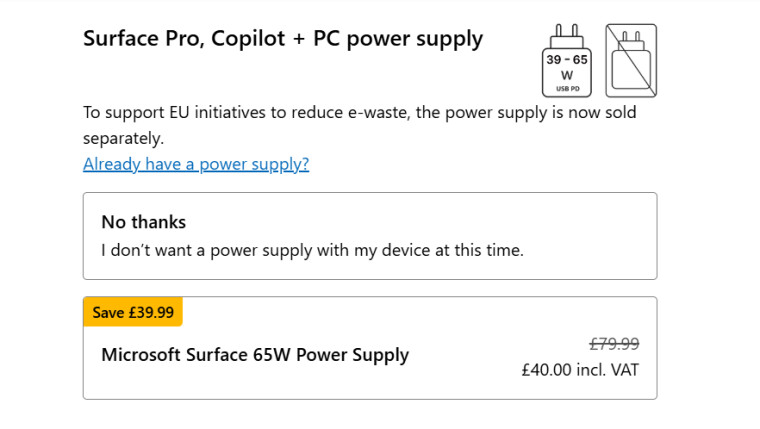This screenshot has height=429, width=760.
Task: Click the 39-65 W USB PD charger icon
Action: pyautogui.click(x=567, y=61)
